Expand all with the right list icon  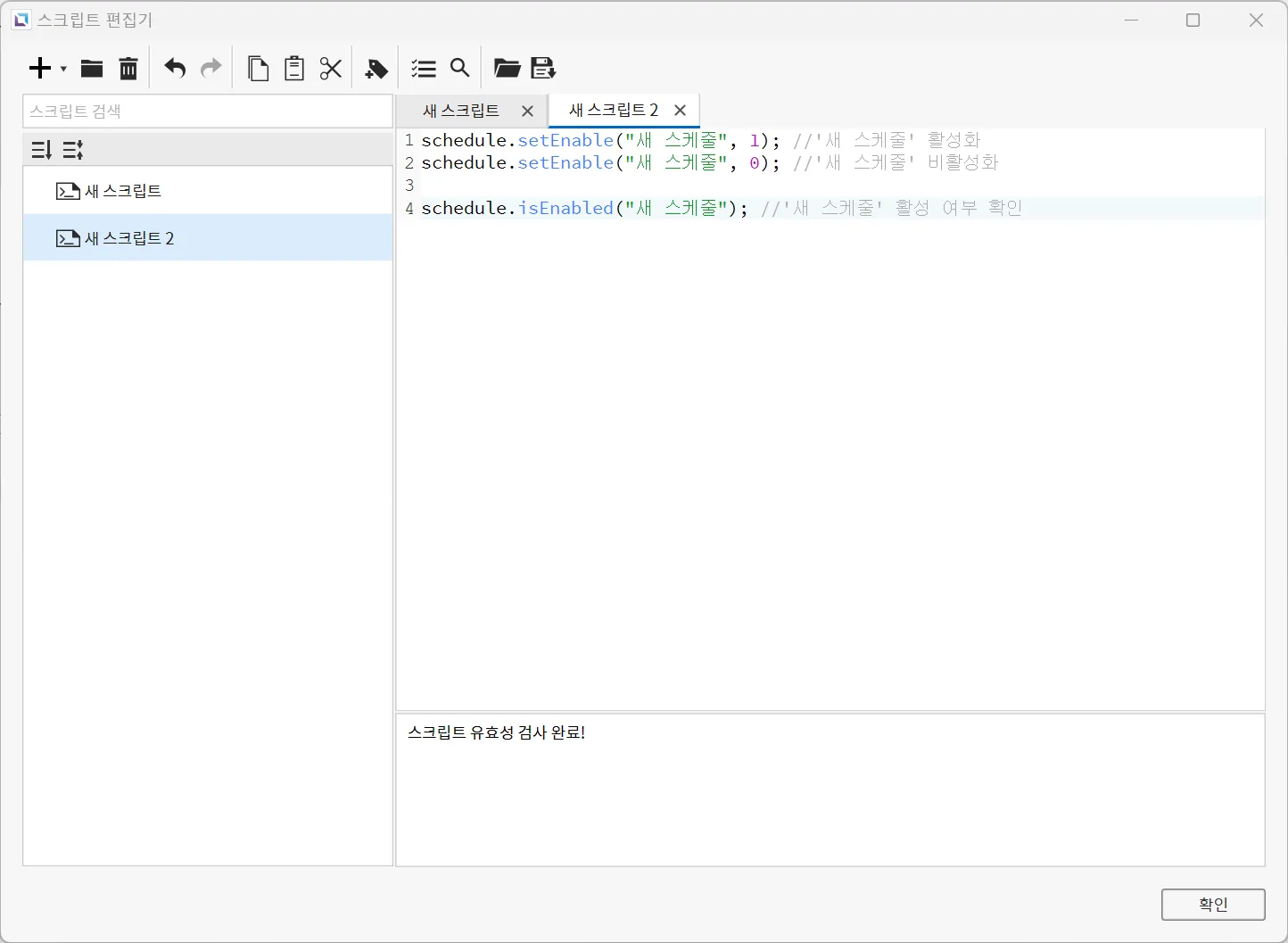(x=73, y=150)
